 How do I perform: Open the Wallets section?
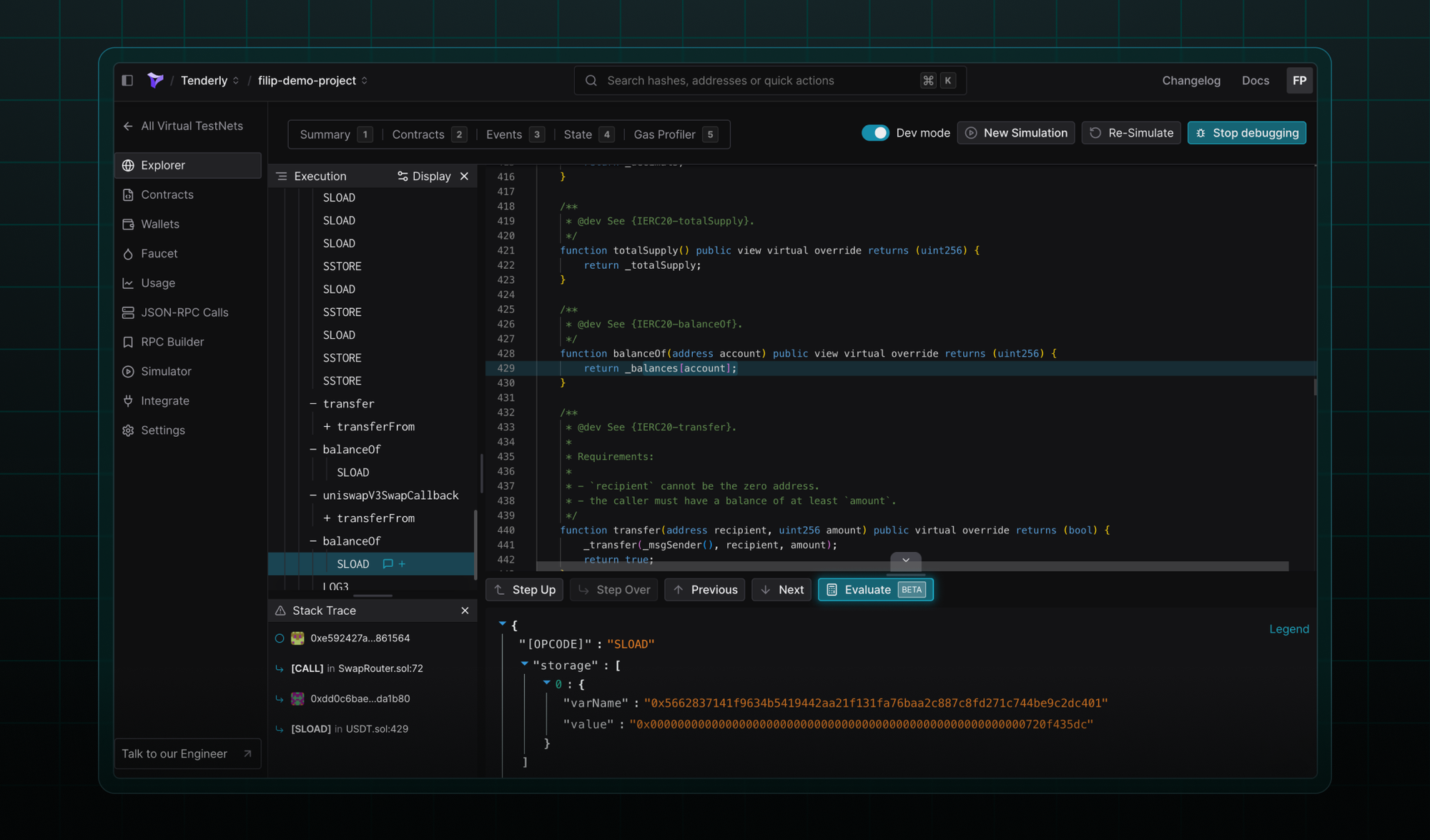point(159,224)
